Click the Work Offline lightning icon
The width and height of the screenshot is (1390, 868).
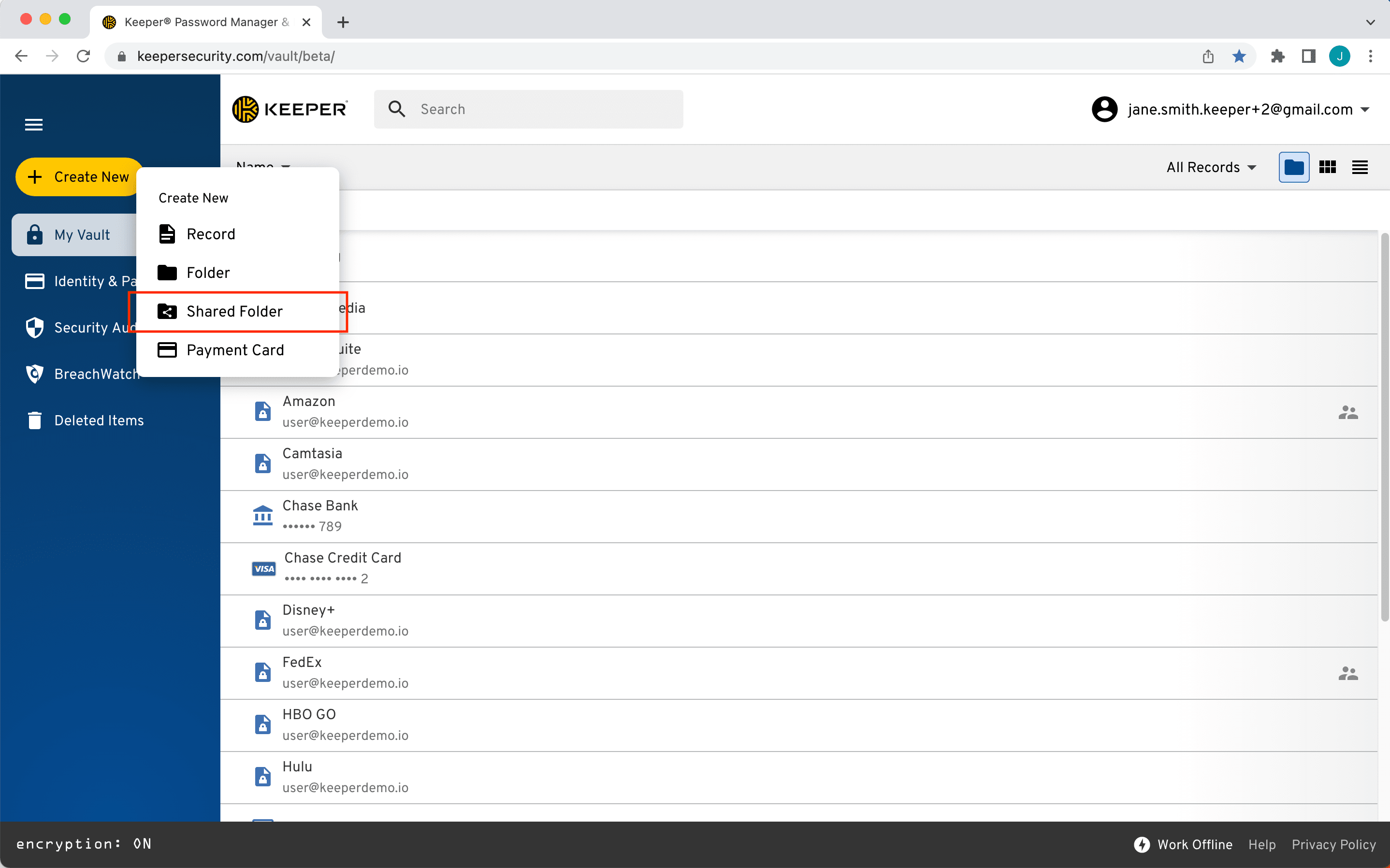pos(1142,844)
